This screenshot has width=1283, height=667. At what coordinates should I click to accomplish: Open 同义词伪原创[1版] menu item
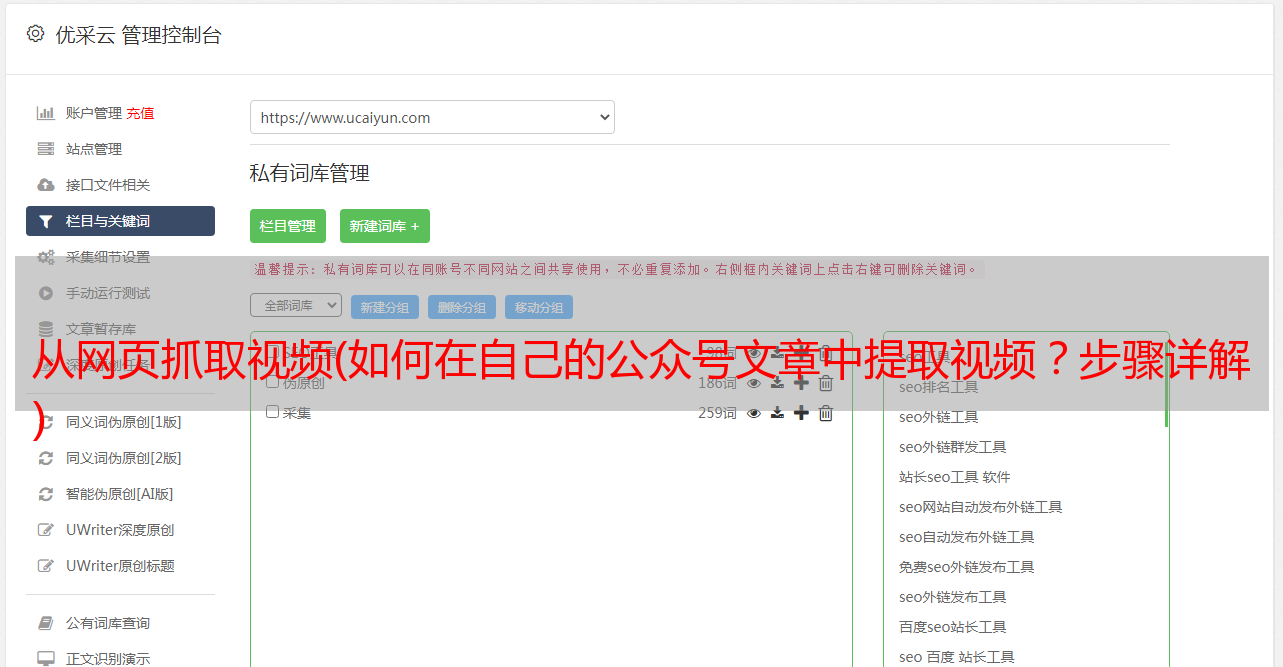(124, 422)
